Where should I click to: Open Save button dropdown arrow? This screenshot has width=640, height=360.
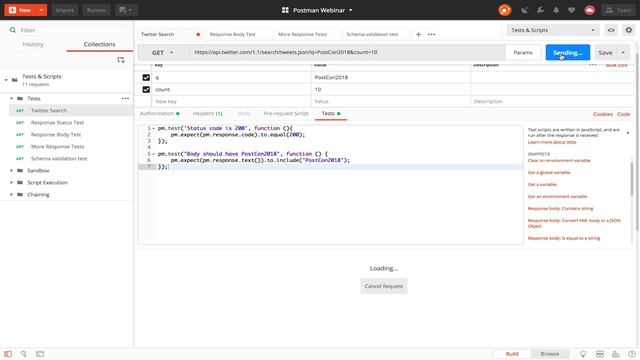click(623, 53)
